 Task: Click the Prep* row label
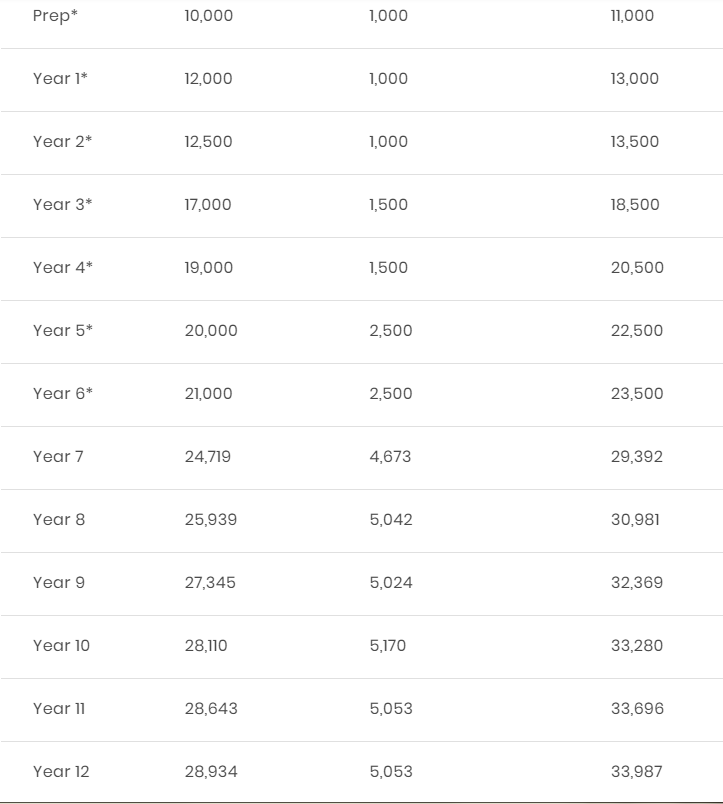pyautogui.click(x=55, y=16)
